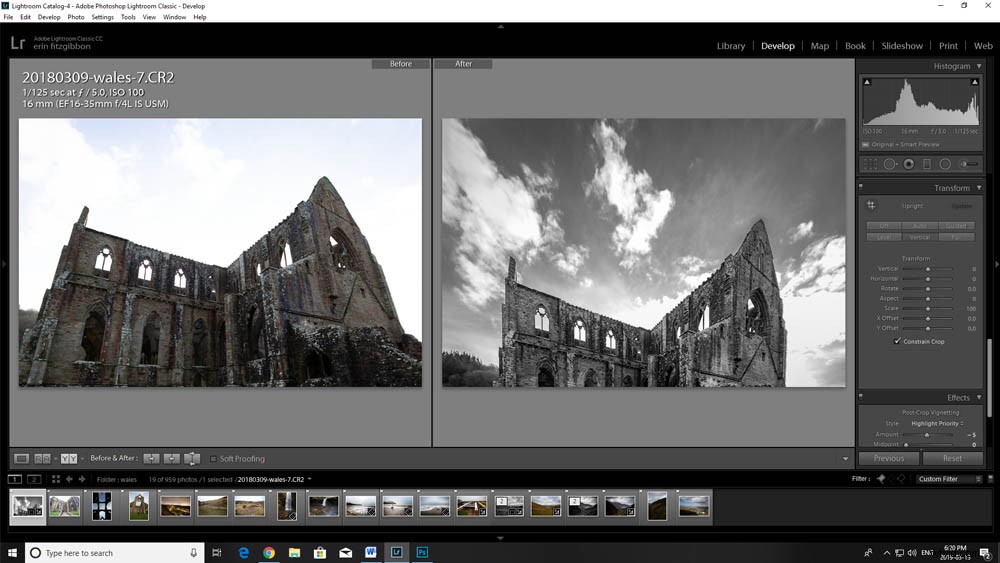Viewport: 1000px width, 563px height.
Task: Copy Before settings to After
Action: point(151,458)
